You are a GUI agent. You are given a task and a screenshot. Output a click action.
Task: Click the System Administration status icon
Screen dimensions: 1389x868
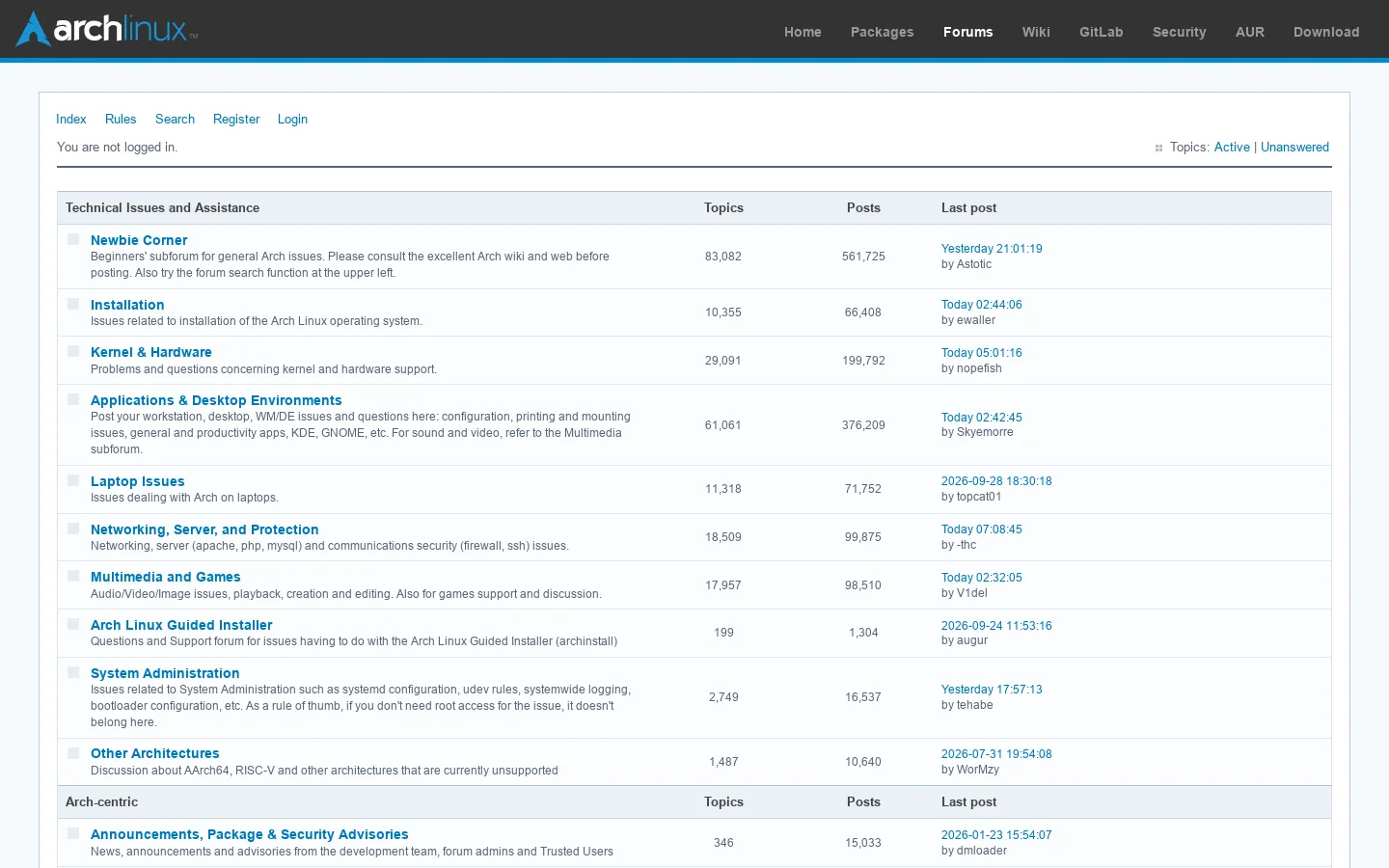[73, 672]
